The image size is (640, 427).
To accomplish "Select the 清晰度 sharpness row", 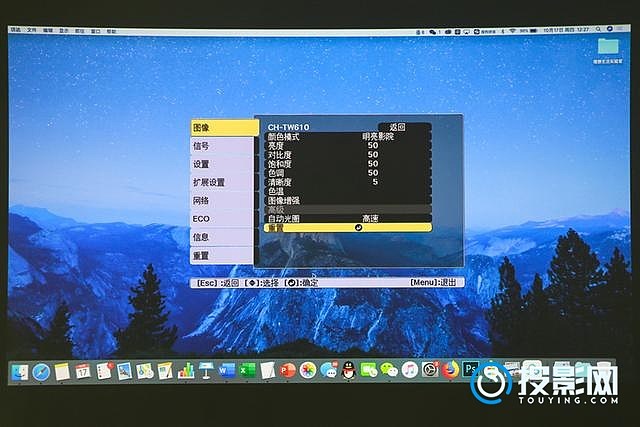I will click(x=348, y=182).
